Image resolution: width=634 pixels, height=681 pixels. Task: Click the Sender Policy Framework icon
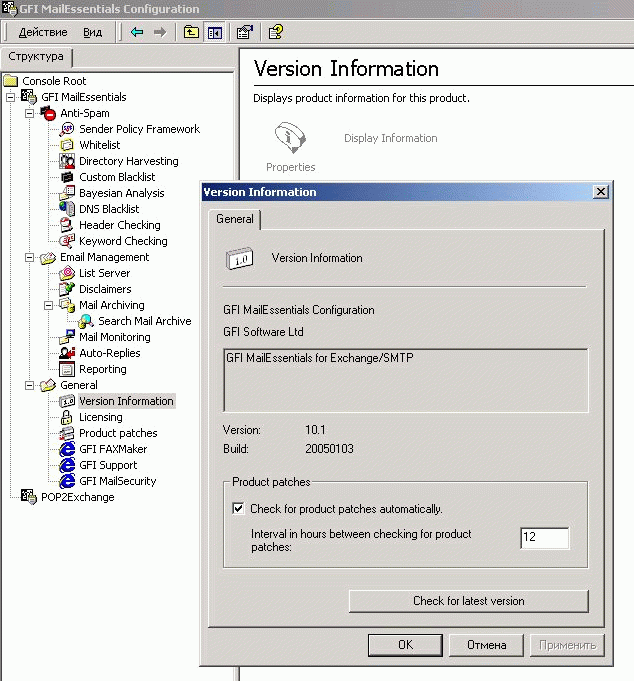(x=67, y=129)
